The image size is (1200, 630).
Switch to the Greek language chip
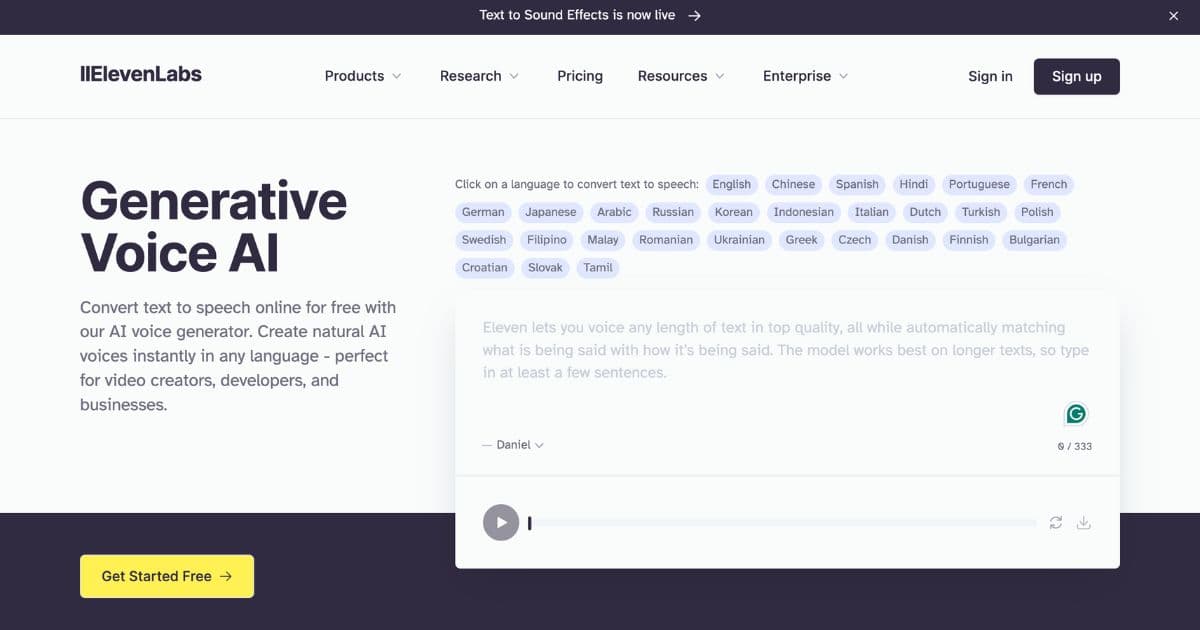pos(802,240)
